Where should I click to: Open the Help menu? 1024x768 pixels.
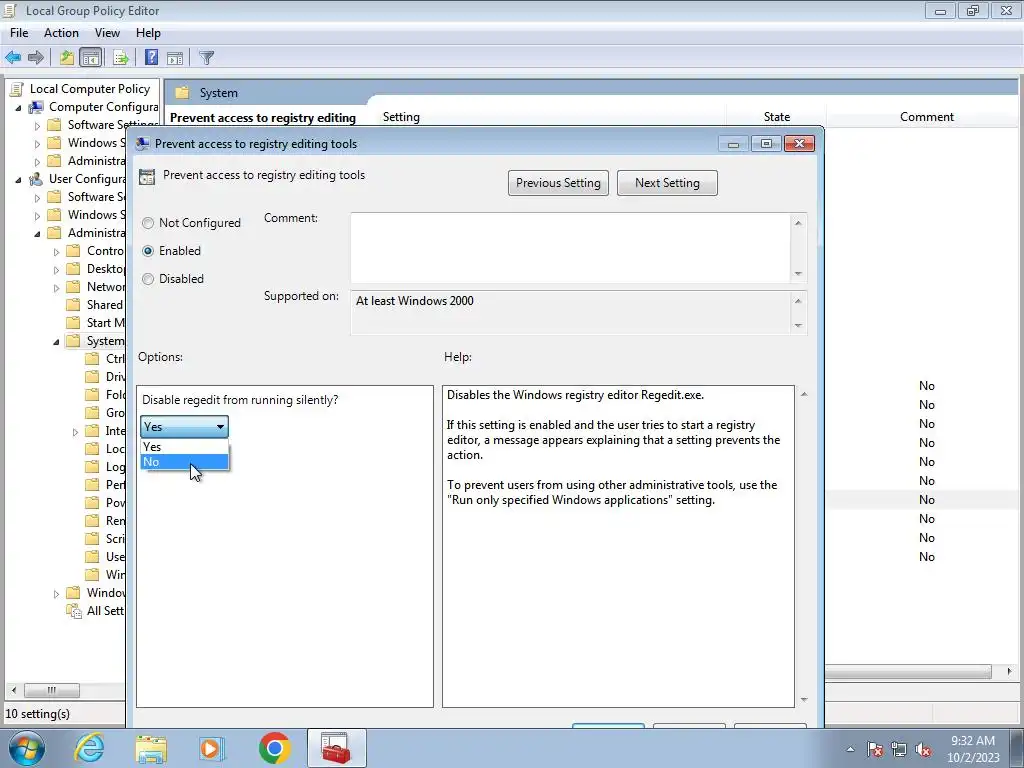[x=148, y=33]
